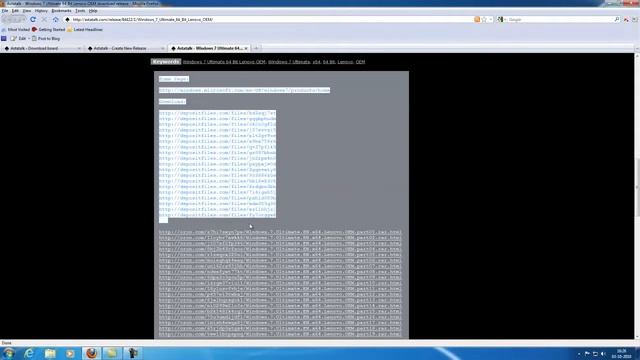
Task: Open the x64 keyword link
Action: coord(316,62)
